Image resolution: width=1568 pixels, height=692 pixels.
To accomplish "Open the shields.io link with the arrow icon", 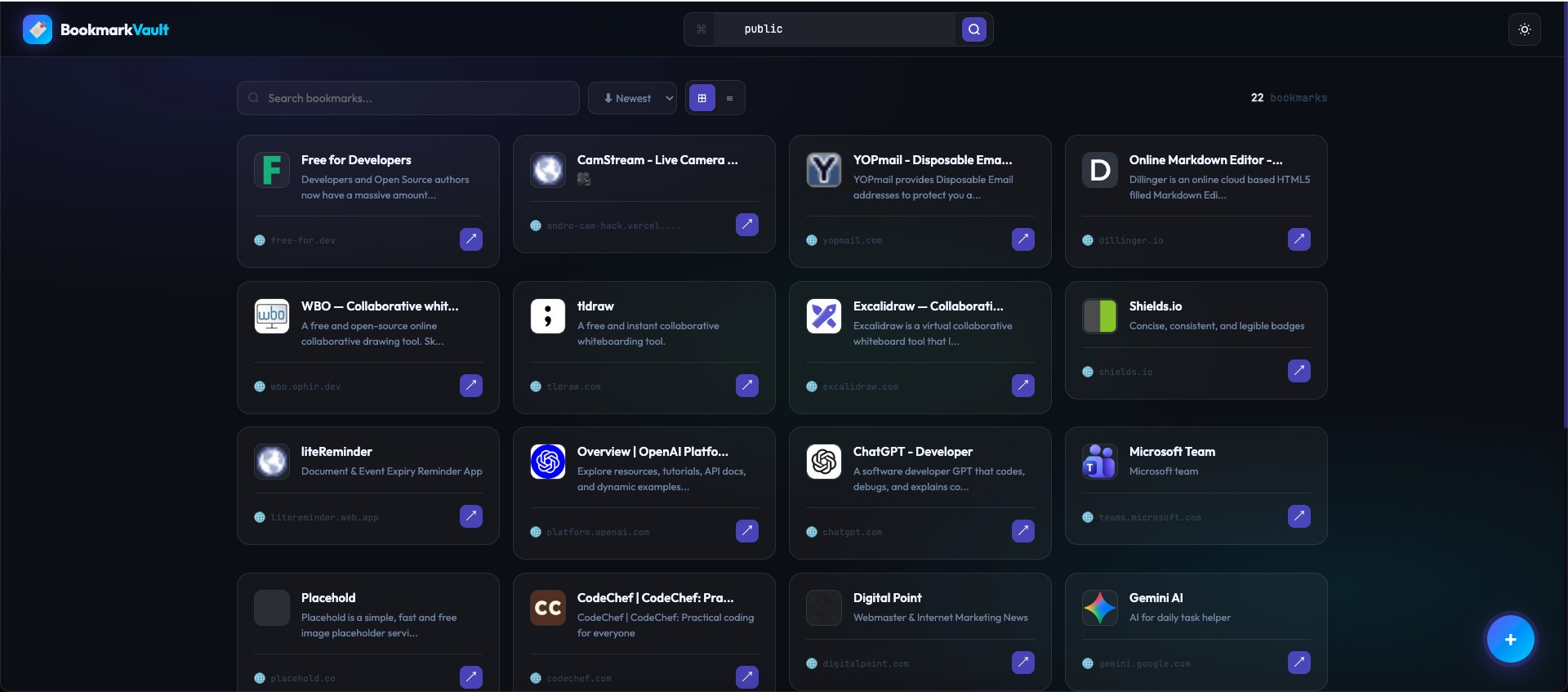I will 1299,371.
